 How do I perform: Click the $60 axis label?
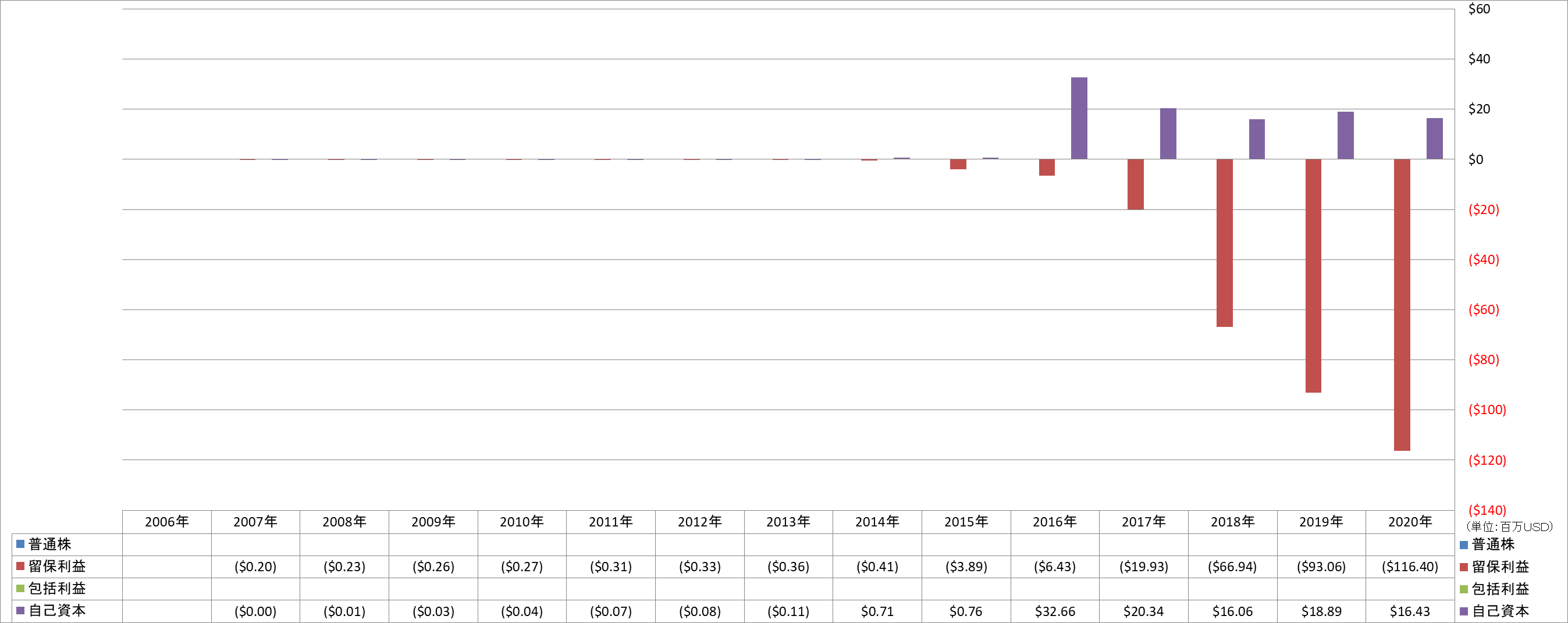click(x=1479, y=9)
